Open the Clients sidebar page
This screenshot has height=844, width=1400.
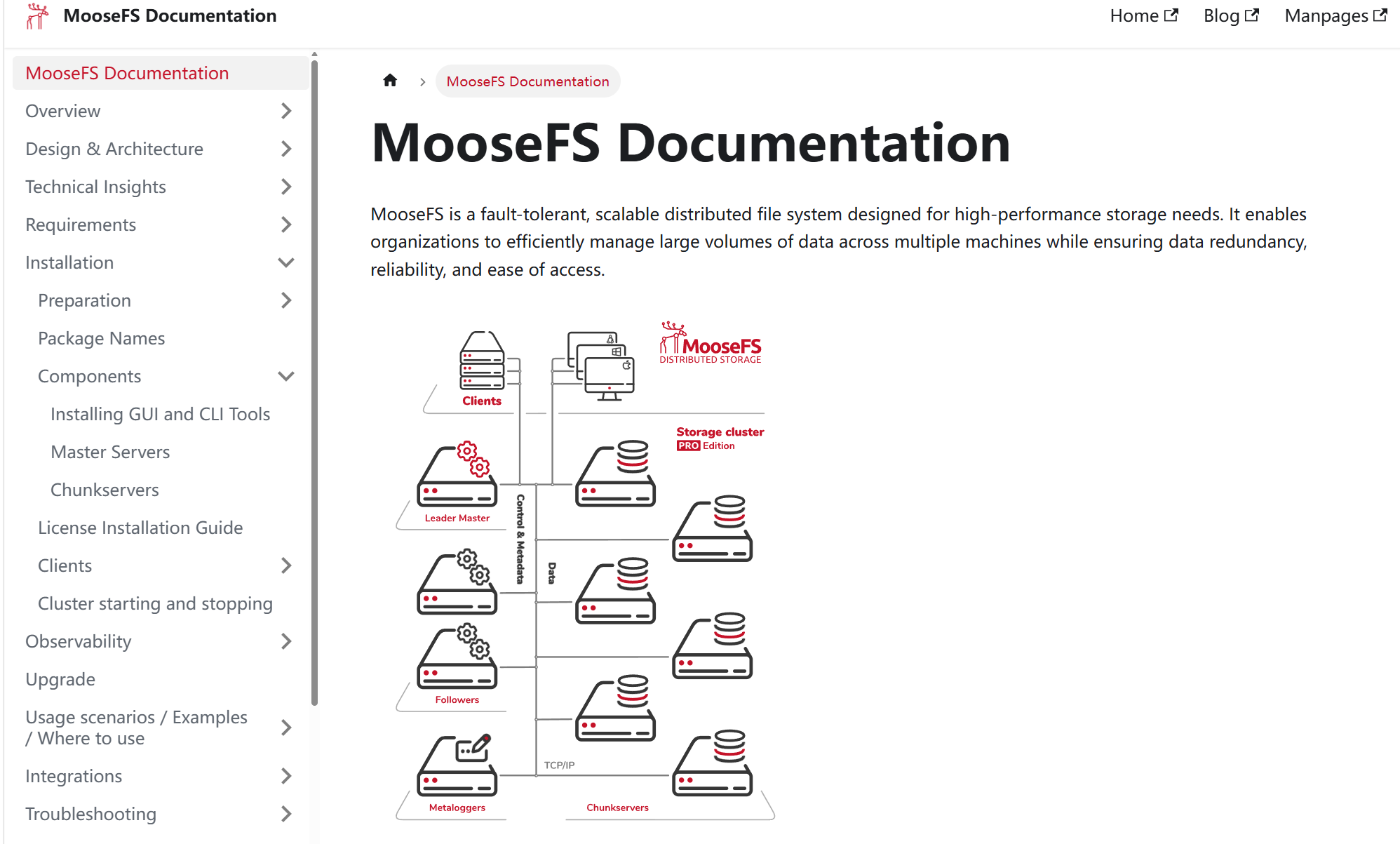65,565
